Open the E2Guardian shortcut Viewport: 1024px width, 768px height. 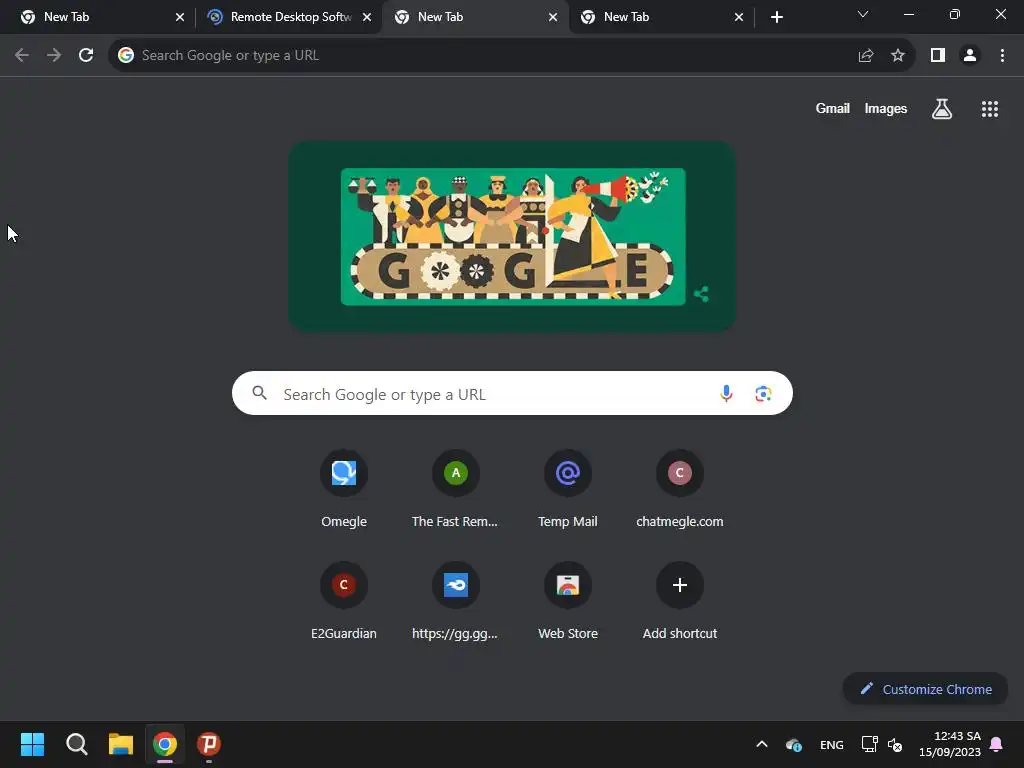click(344, 600)
